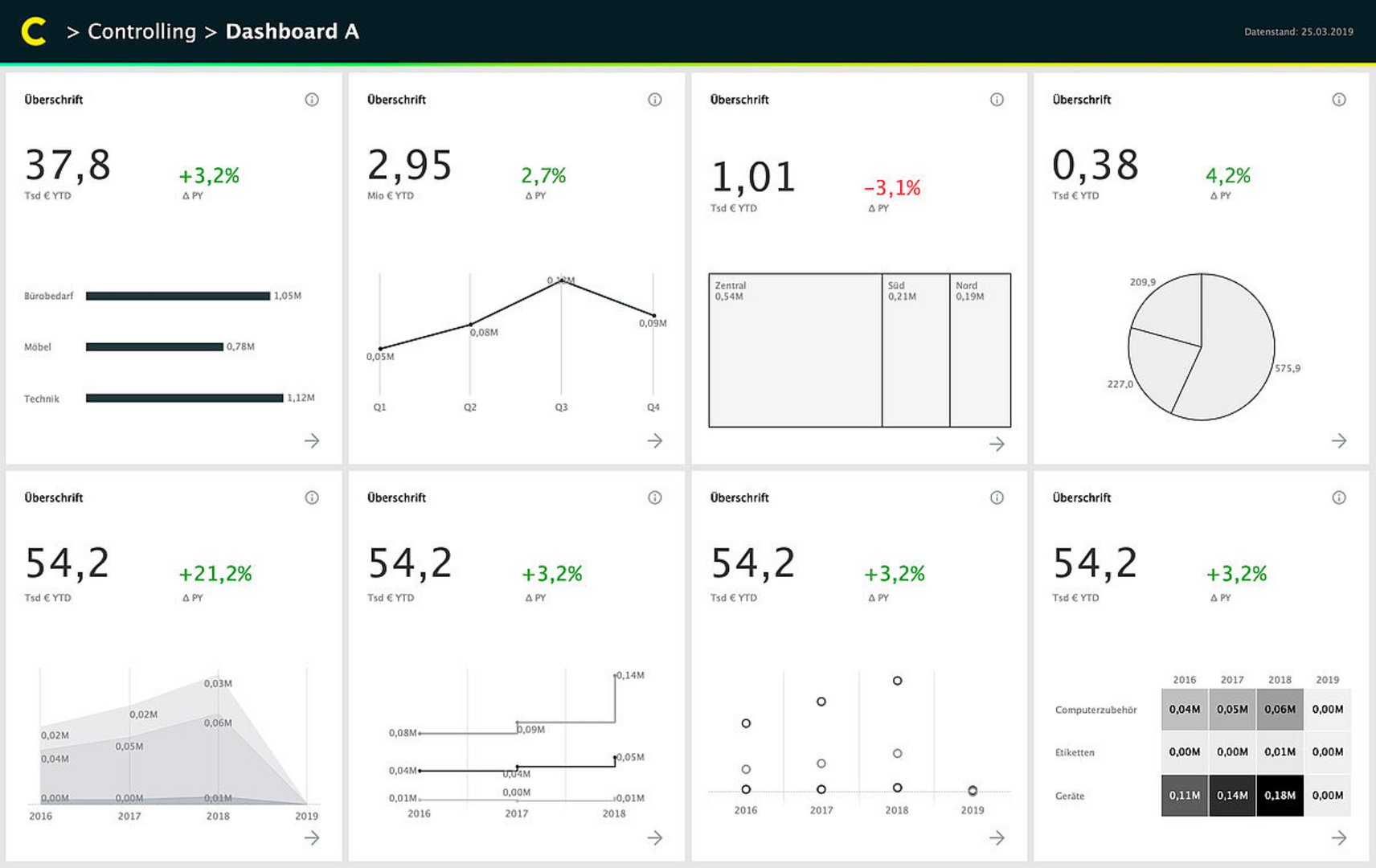Open details arrow on quarterly line chart card
Screen dimensions: 1376x868
[654, 440]
